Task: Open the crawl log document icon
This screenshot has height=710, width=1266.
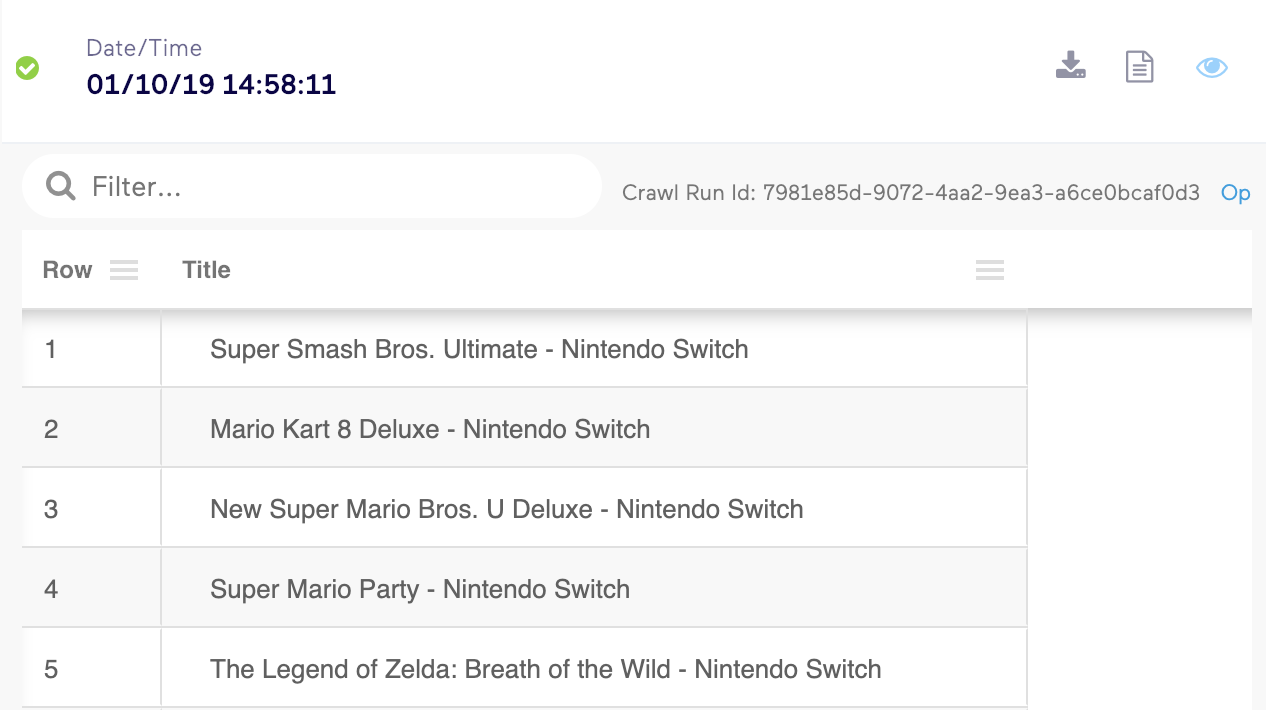Action: [1139, 66]
